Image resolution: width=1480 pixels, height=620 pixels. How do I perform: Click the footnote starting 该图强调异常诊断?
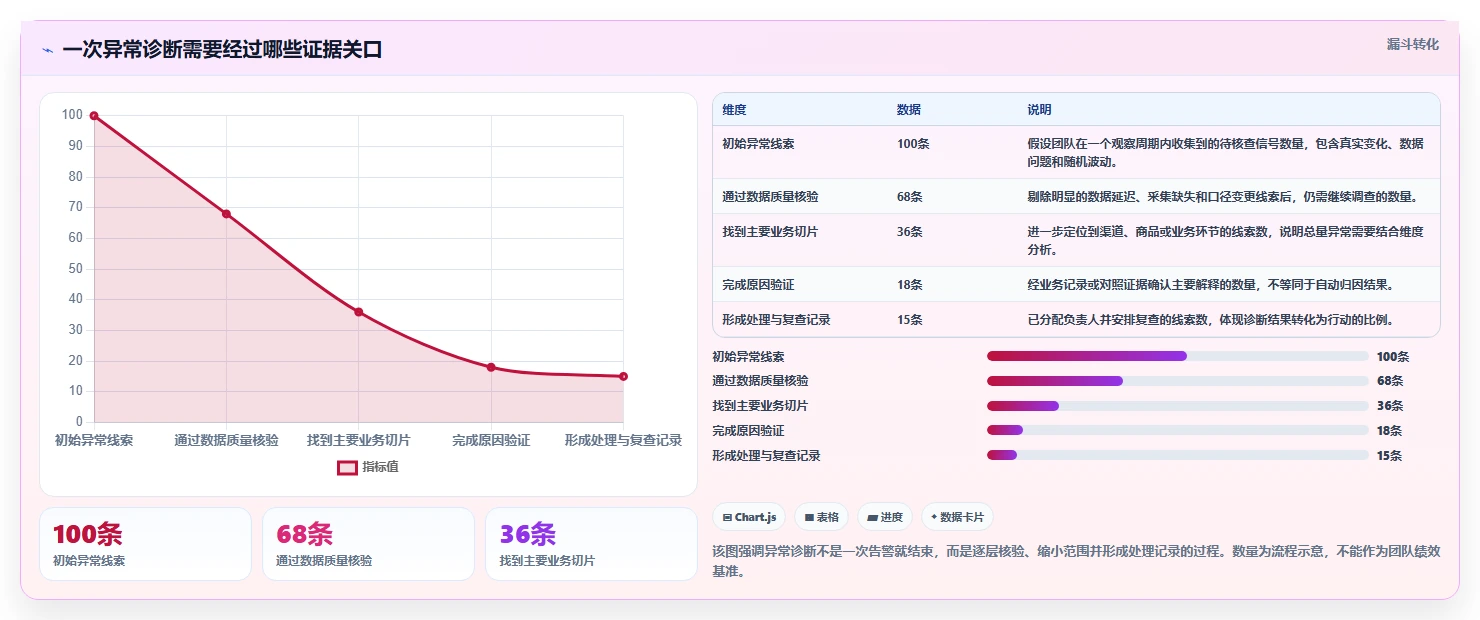point(1076,562)
